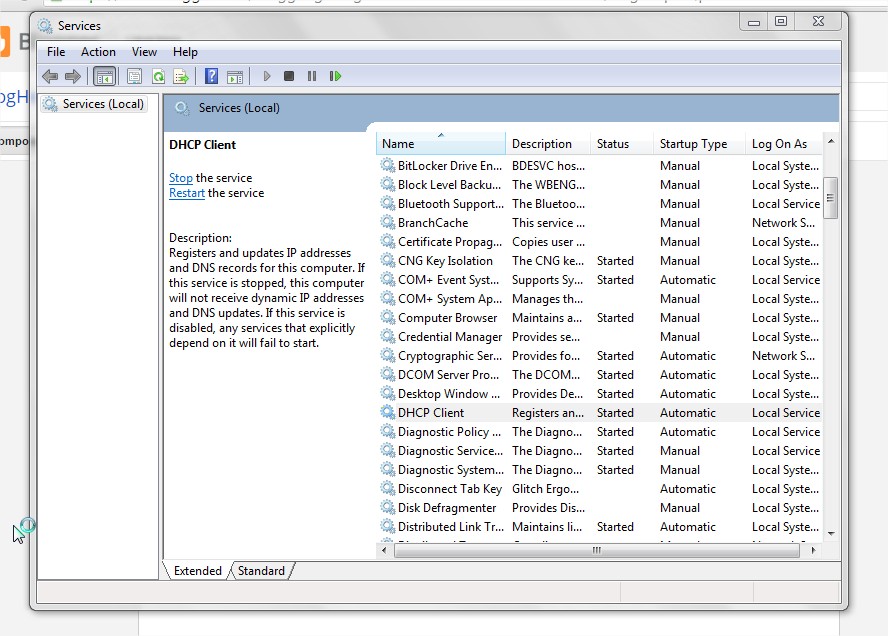Click 'Glitch Ergo...' description cell

tap(545, 489)
